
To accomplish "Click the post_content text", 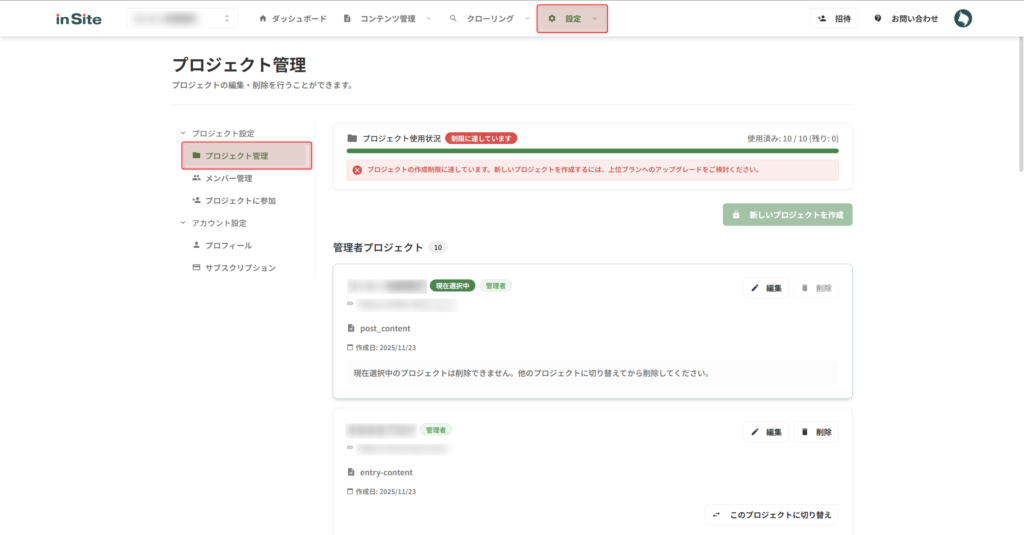I will (385, 329).
